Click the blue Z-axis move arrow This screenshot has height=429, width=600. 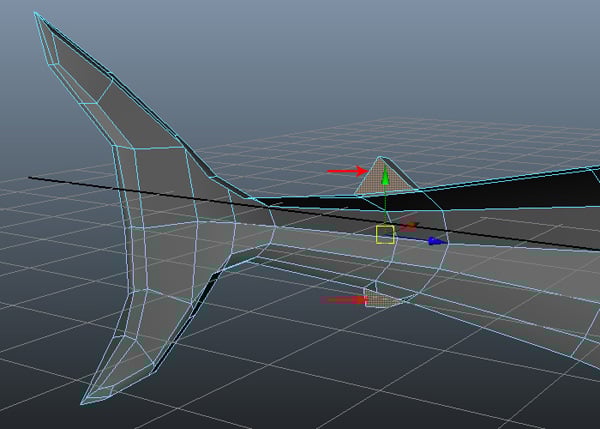pos(436,241)
